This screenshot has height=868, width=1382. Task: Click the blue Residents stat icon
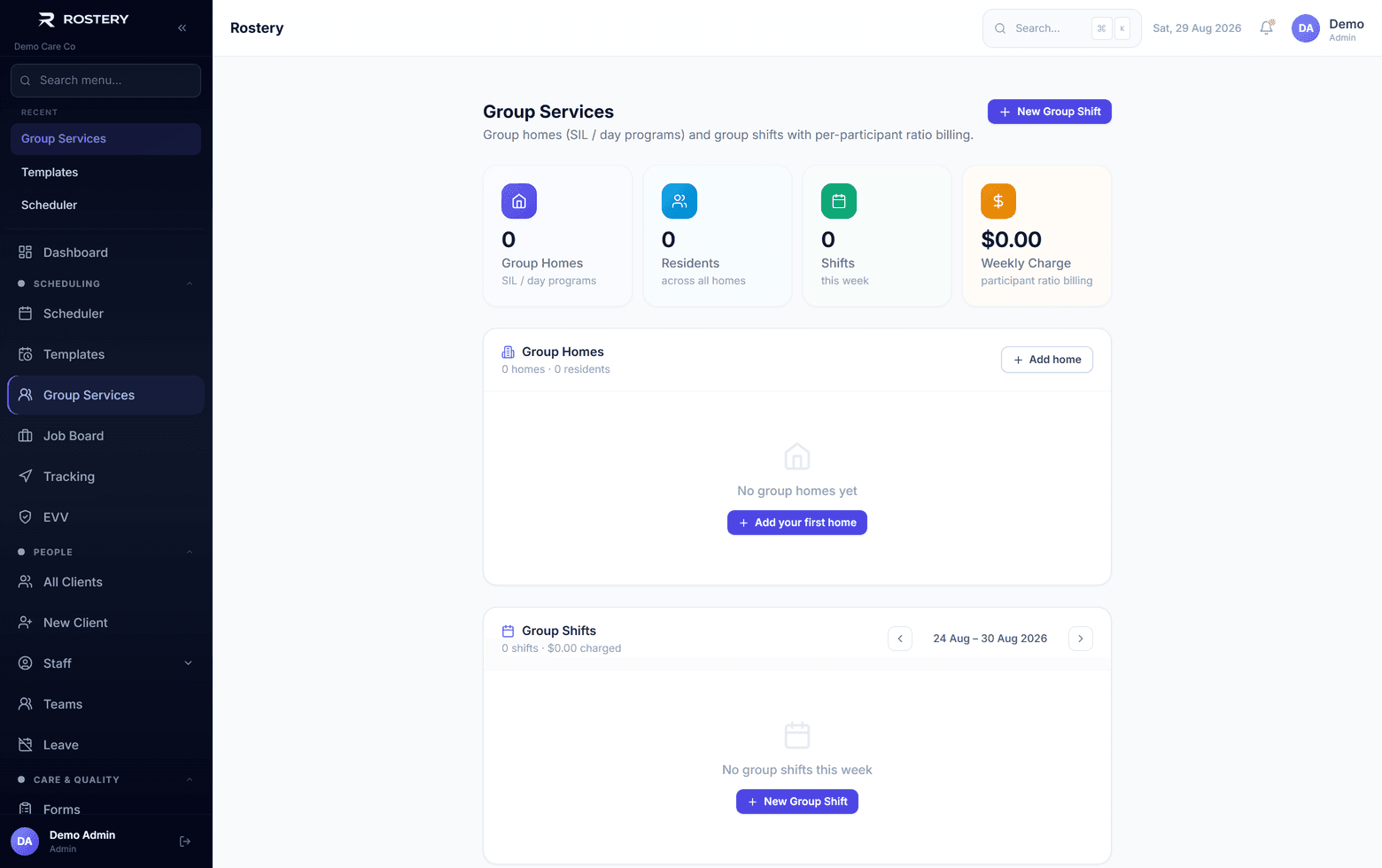[x=679, y=201]
